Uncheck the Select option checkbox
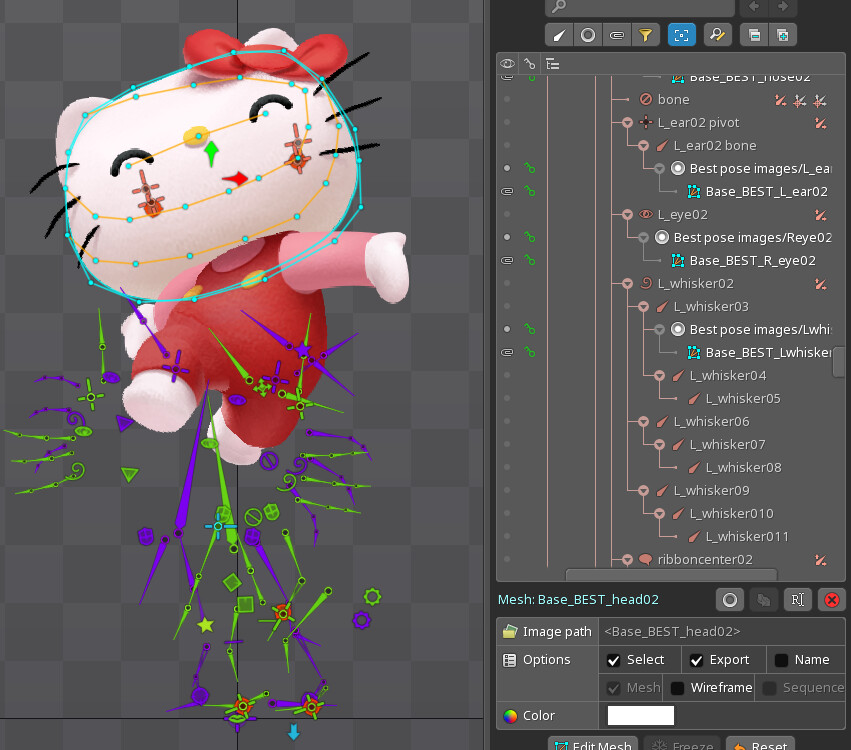This screenshot has height=750, width=851. point(613,660)
